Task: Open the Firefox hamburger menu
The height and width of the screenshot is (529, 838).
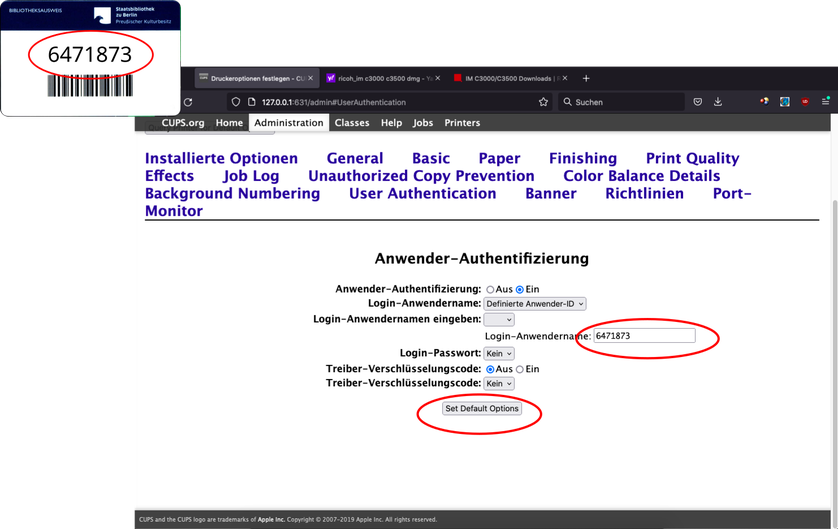Action: (x=826, y=101)
